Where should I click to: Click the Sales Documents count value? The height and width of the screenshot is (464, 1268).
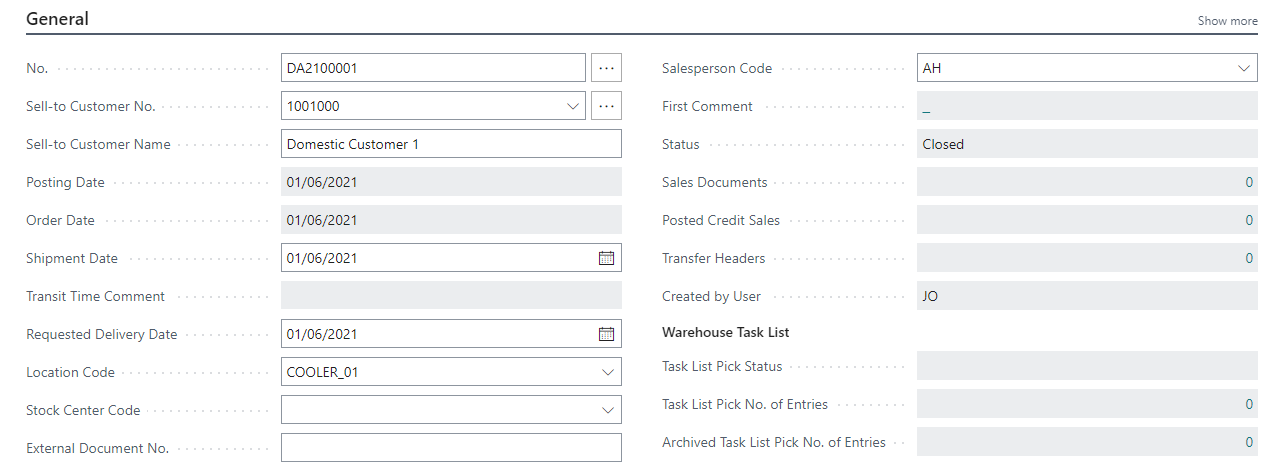1248,182
